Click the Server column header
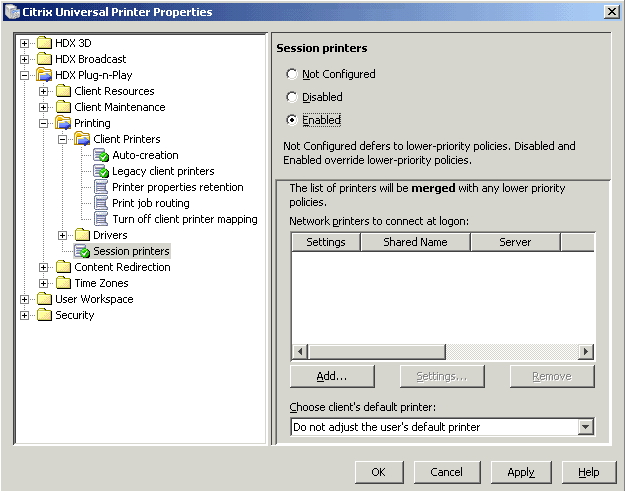The image size is (625, 491). click(x=515, y=242)
